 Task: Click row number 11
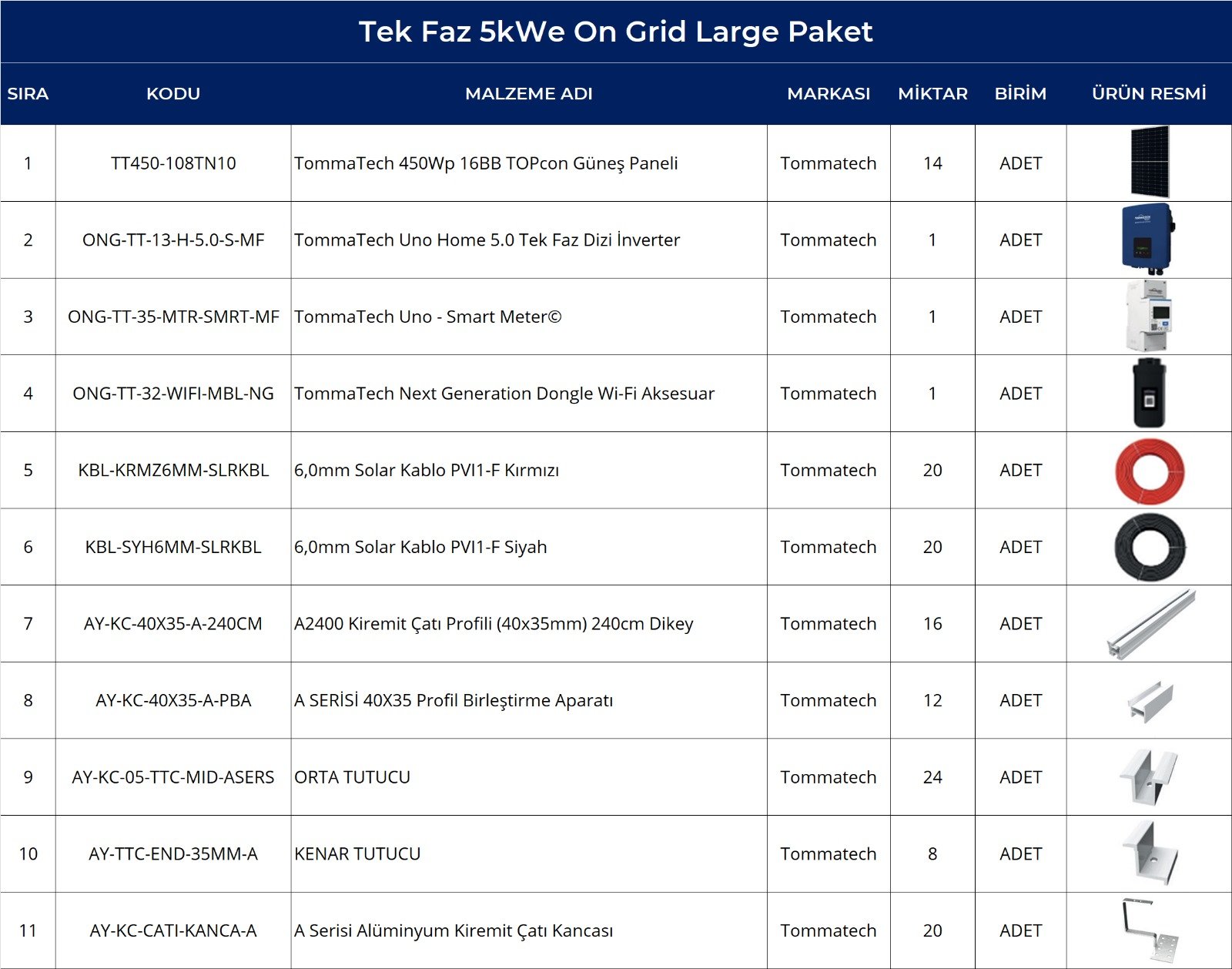(28, 930)
